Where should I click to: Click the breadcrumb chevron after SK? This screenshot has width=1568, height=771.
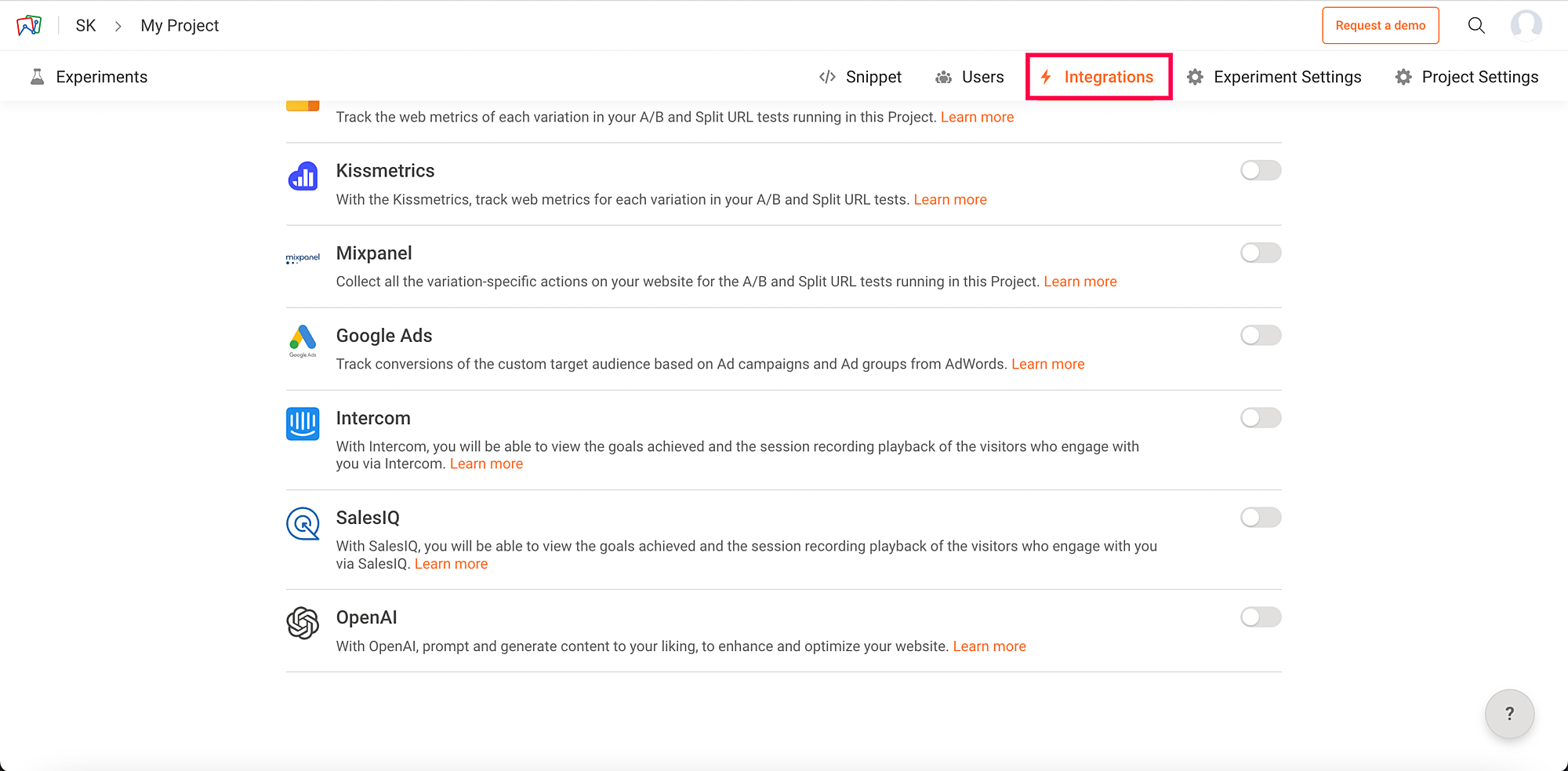click(x=118, y=26)
